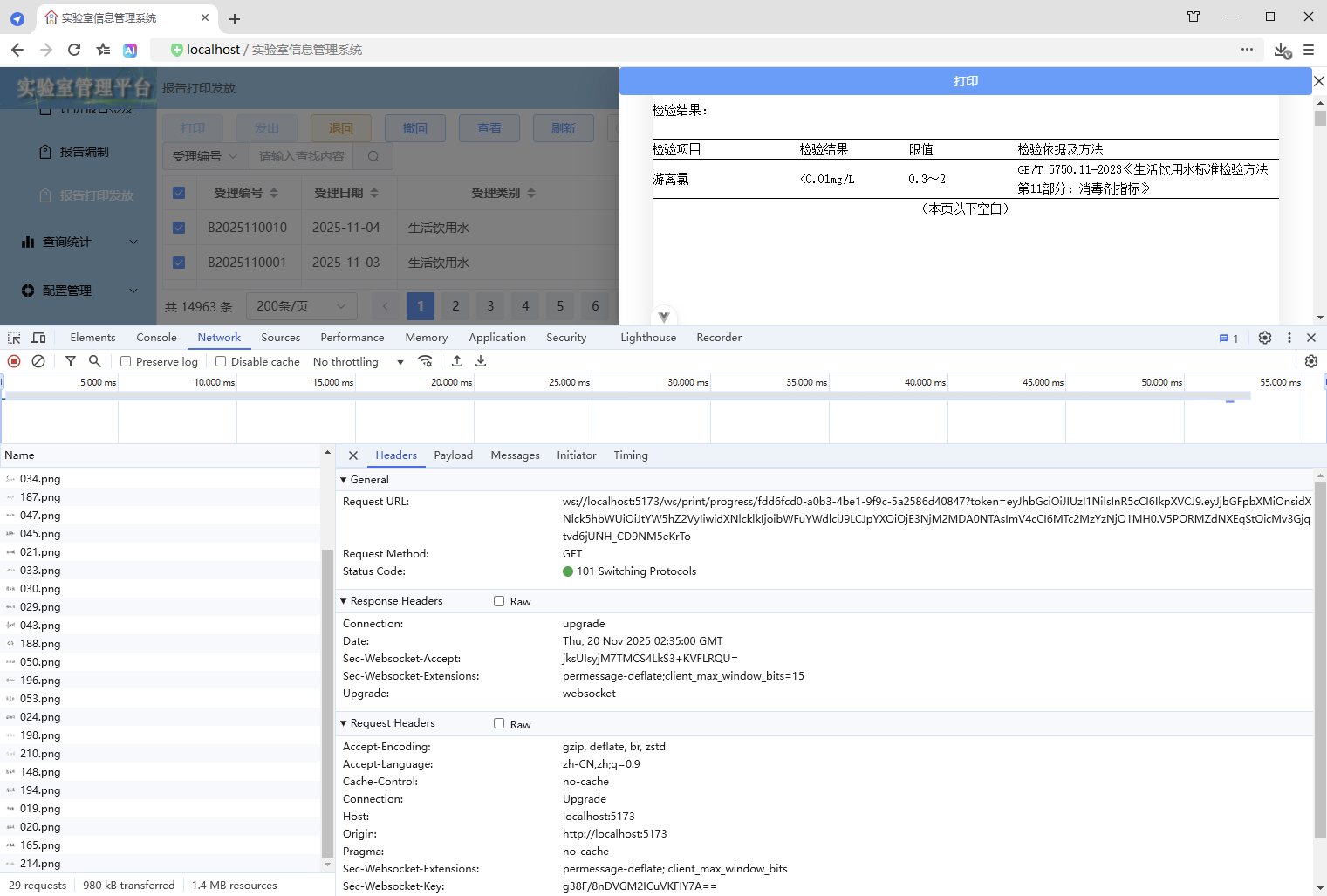
Task: Enable Preserve log checkbox
Action: click(x=126, y=361)
